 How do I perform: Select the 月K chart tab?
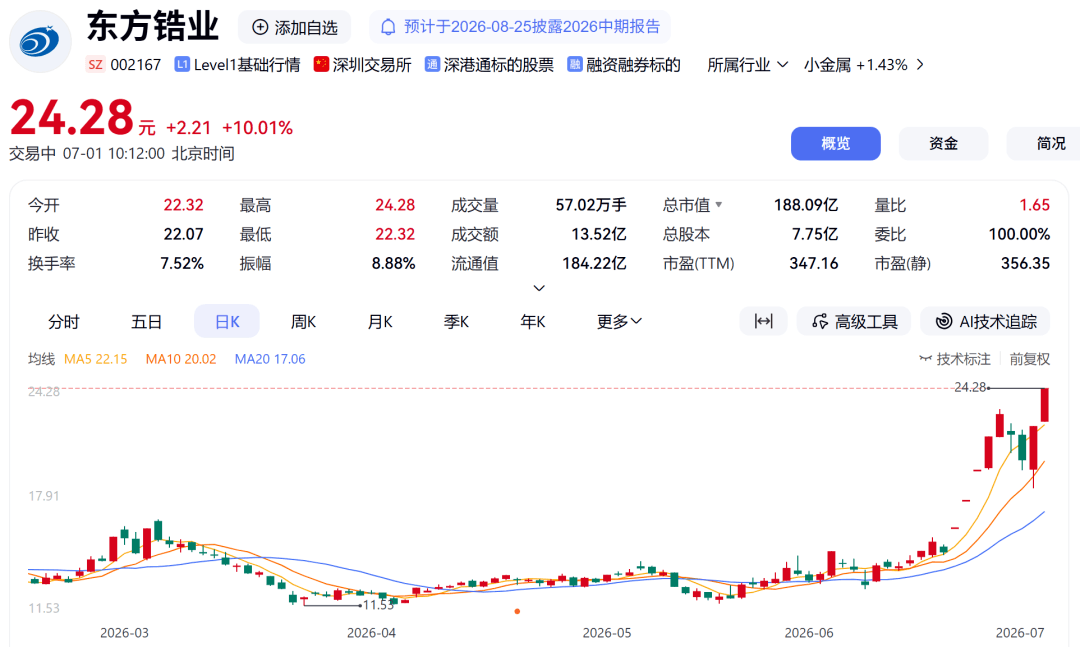point(380,321)
